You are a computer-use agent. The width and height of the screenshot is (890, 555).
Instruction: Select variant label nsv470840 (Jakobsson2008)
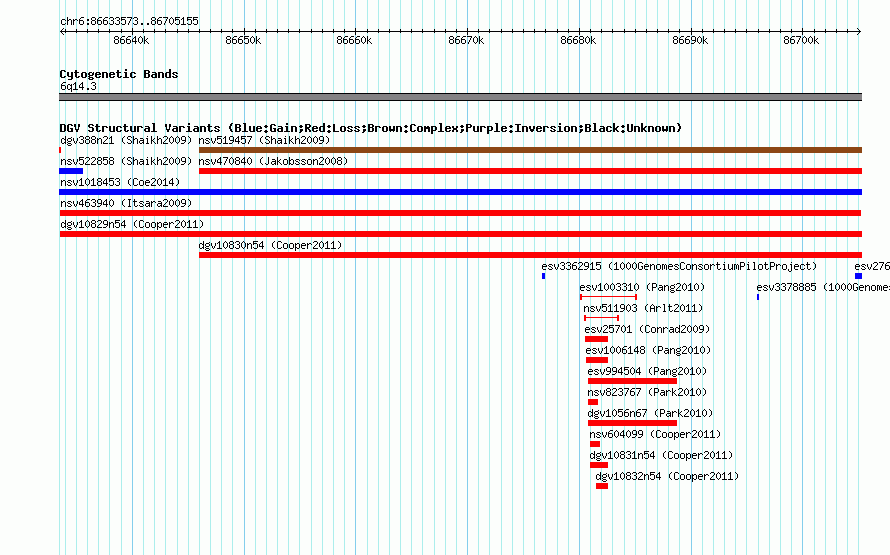click(273, 161)
